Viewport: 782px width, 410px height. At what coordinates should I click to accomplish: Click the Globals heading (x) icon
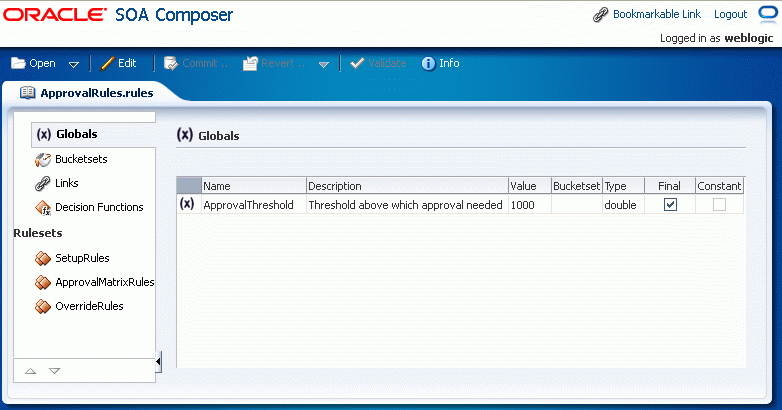click(185, 135)
